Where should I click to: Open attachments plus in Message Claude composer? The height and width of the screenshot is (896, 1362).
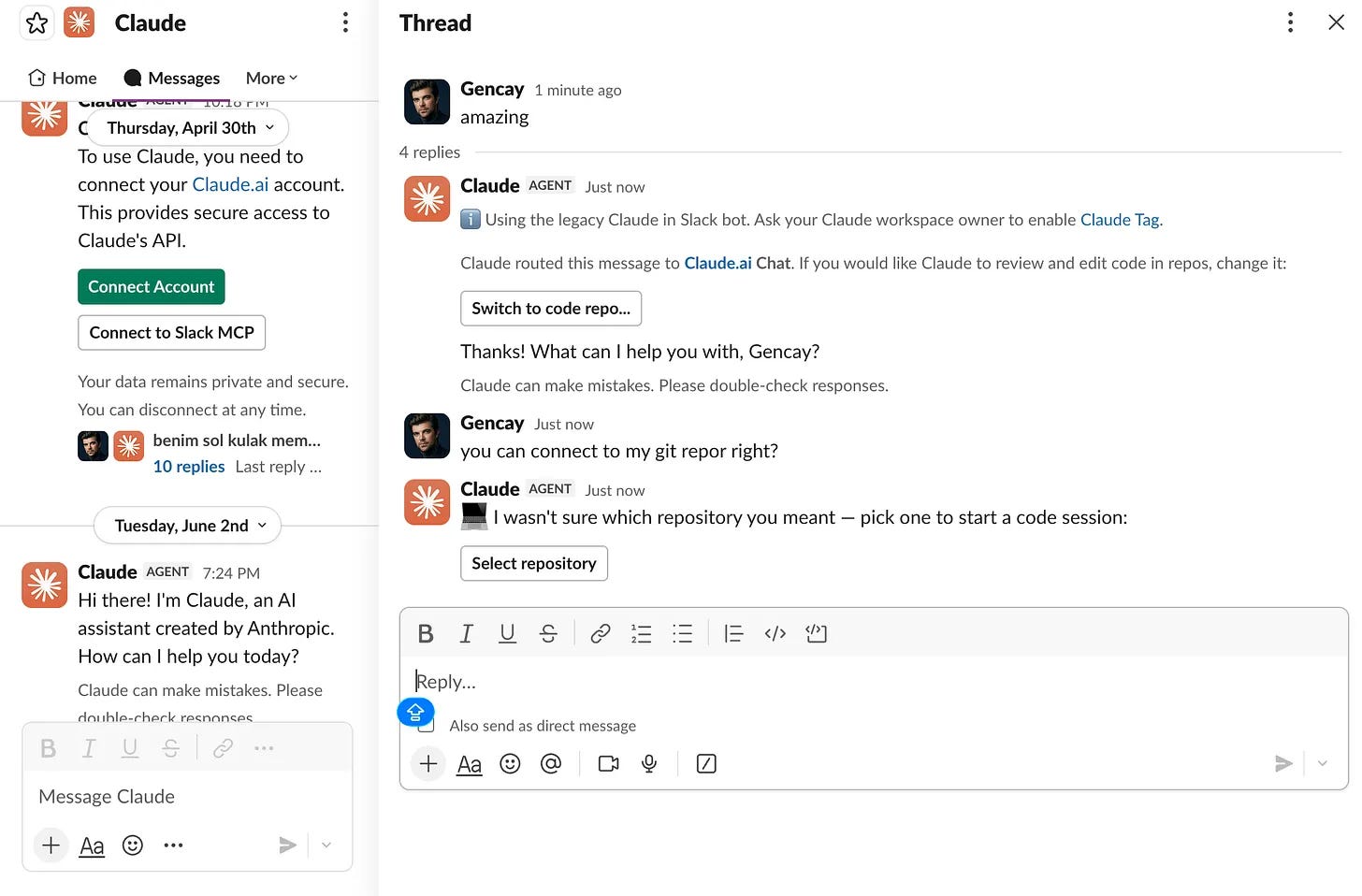pos(51,845)
